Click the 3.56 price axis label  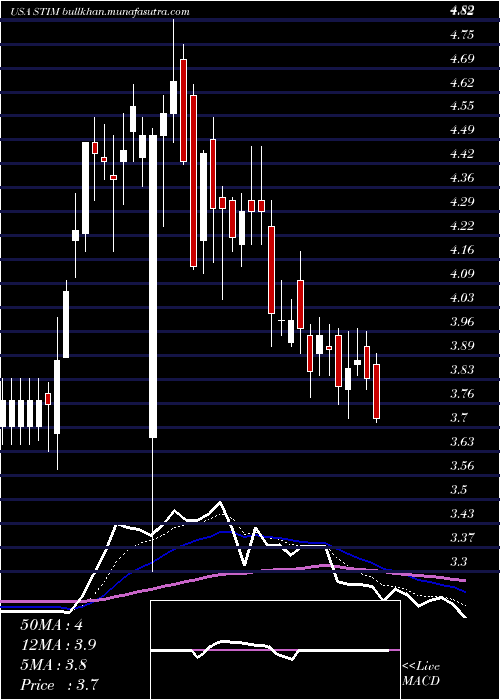(462, 466)
